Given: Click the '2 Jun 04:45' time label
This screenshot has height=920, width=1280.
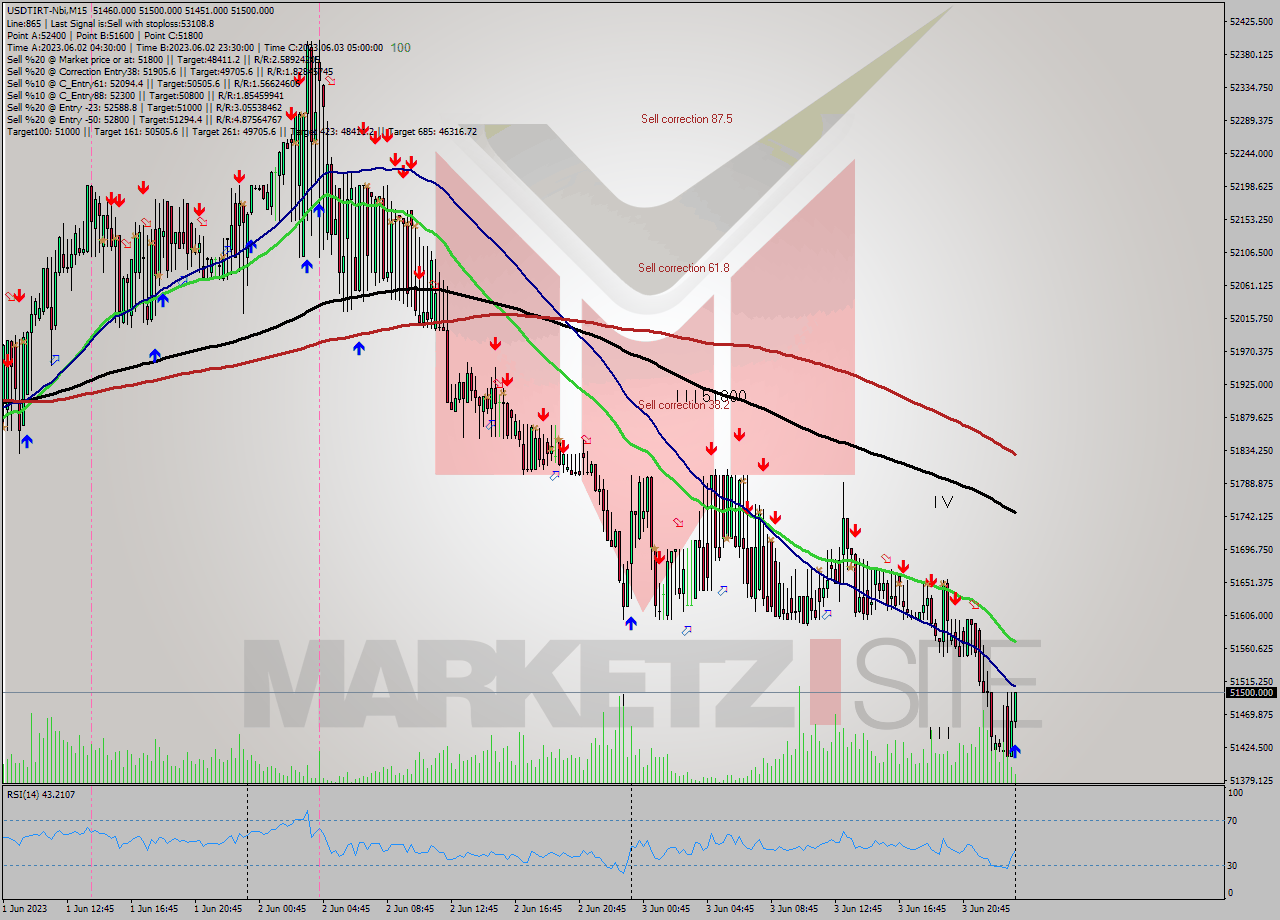Looking at the screenshot, I should coord(346,909).
